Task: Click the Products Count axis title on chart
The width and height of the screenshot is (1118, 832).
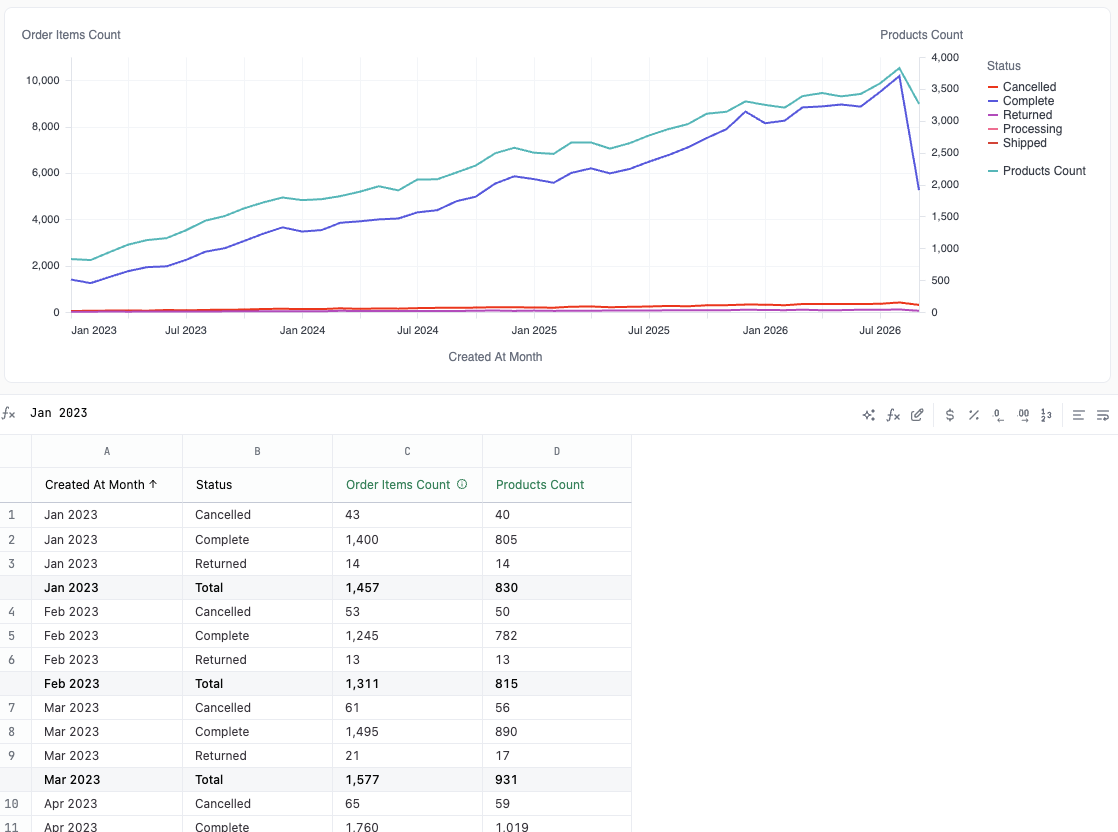Action: click(921, 34)
